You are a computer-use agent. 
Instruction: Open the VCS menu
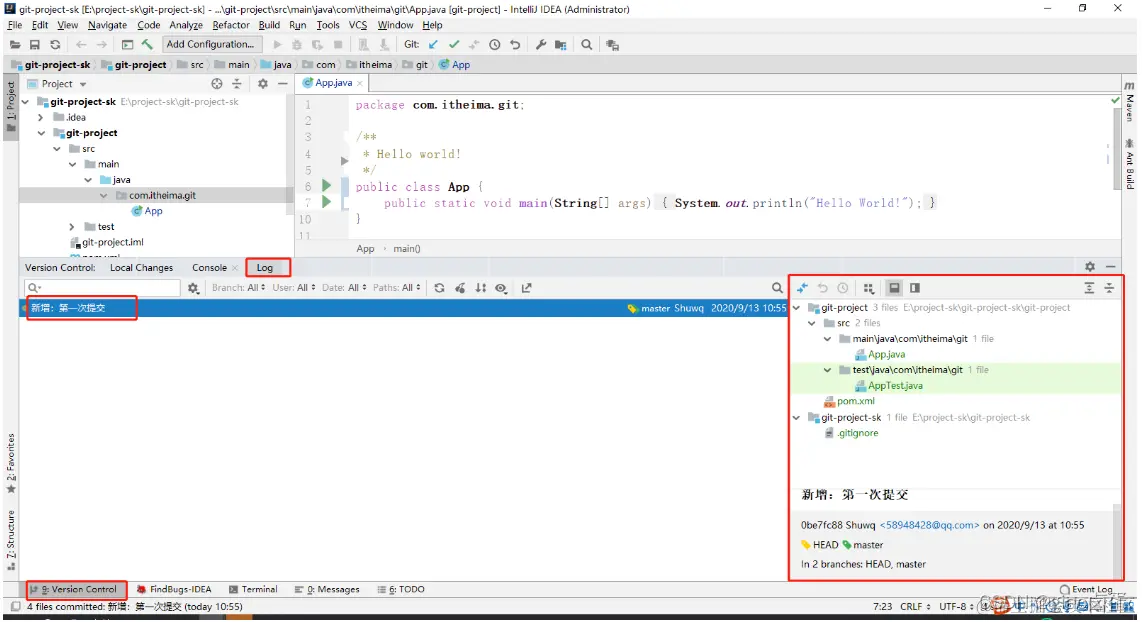(x=358, y=25)
